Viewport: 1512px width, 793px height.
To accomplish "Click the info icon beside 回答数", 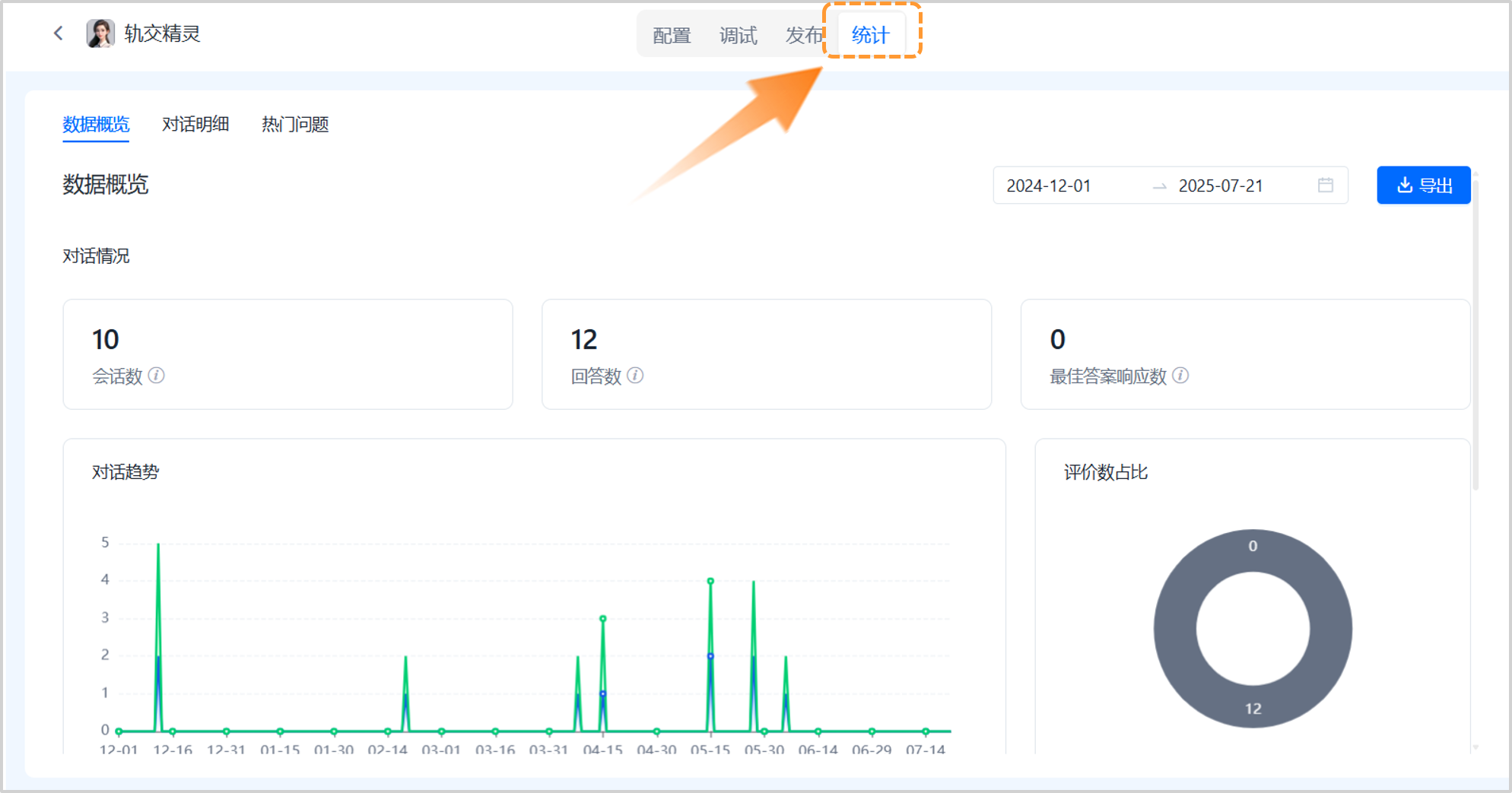I will pyautogui.click(x=637, y=376).
